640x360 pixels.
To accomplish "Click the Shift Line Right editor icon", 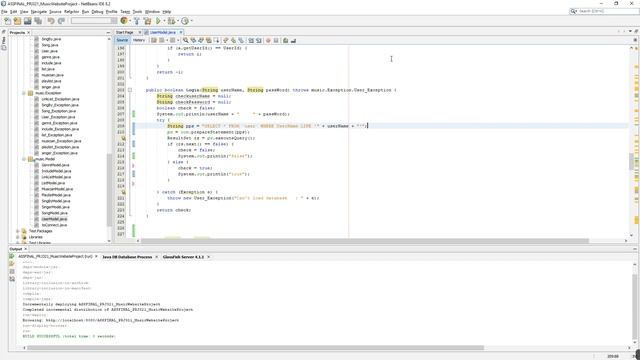I will [259, 40].
